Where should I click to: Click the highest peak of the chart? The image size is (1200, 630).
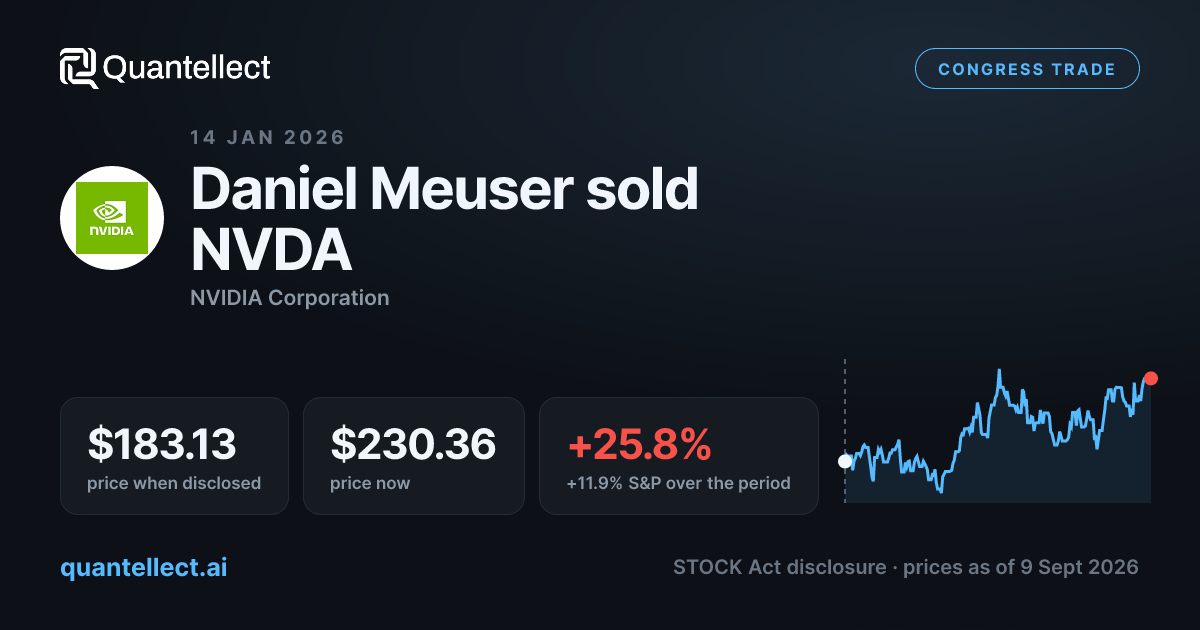click(x=999, y=371)
